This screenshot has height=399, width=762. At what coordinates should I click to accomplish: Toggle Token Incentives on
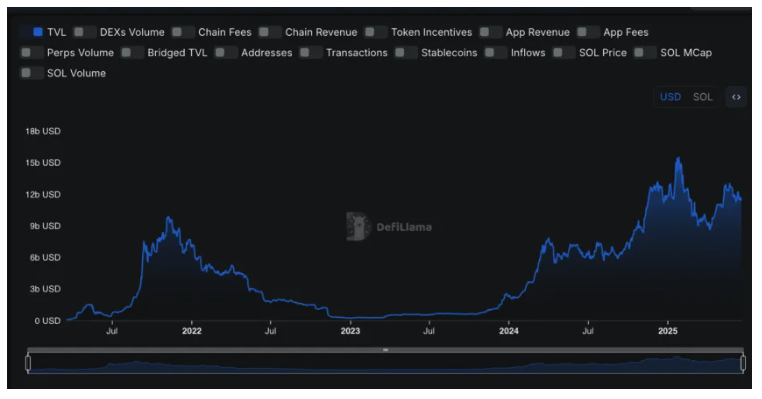376,32
